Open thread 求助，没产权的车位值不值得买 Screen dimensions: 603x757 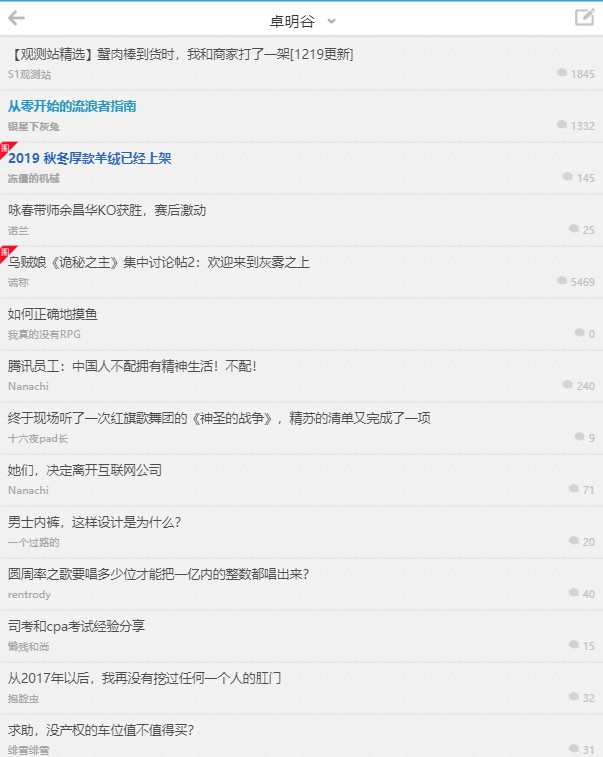(x=101, y=730)
